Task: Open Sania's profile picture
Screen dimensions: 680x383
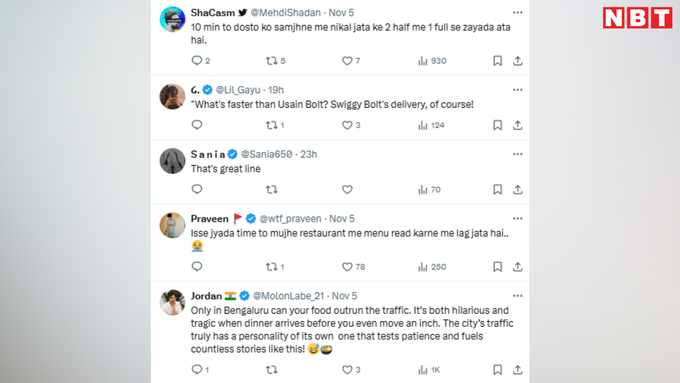Action: [x=172, y=161]
